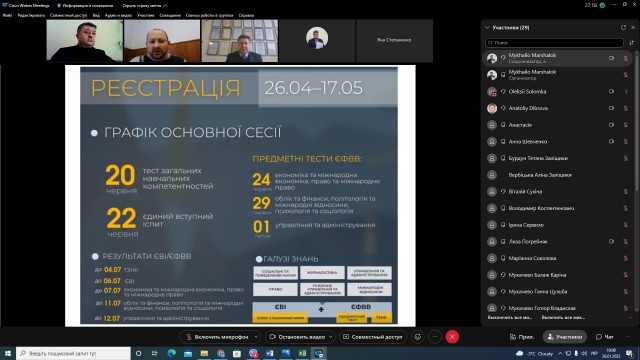Select participant Анастасія
Screen dimensions: 640x360
tap(558, 125)
